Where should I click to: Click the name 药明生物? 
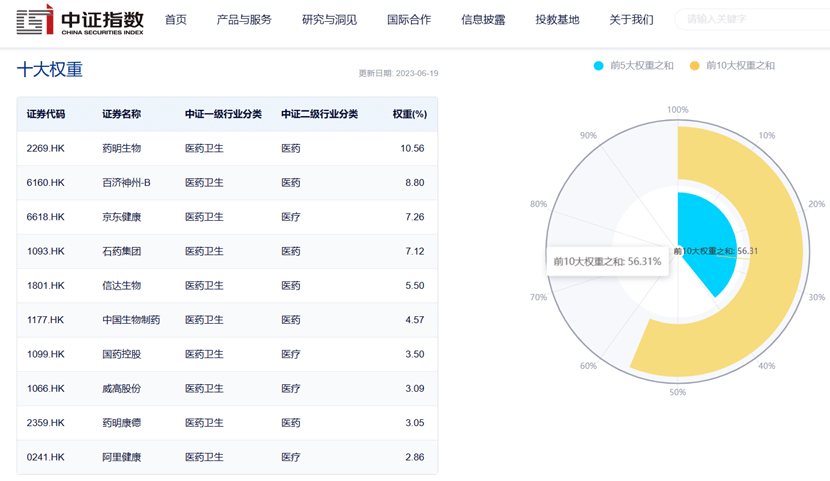pos(121,148)
